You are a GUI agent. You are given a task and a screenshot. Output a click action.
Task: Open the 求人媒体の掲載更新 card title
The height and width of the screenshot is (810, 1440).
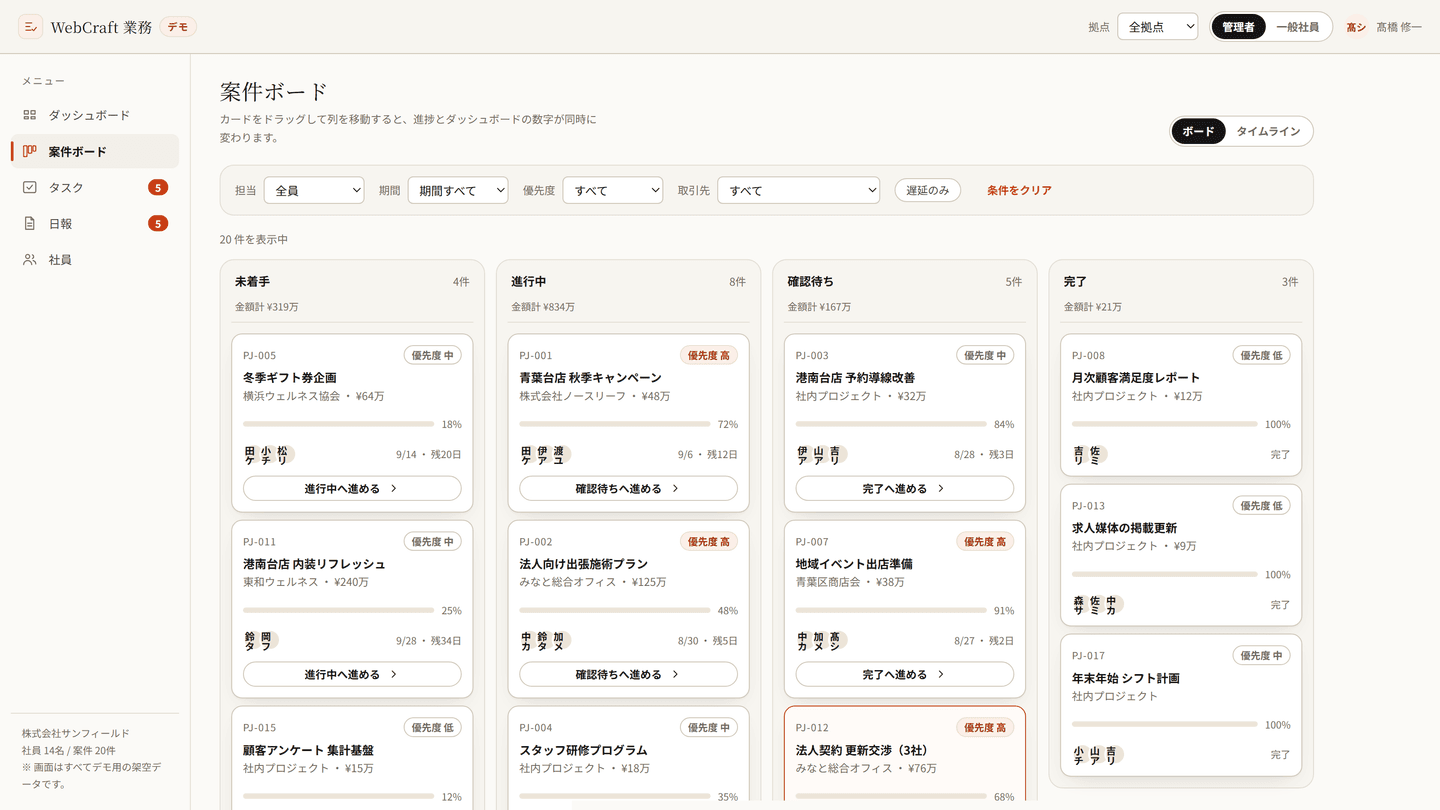point(1124,528)
